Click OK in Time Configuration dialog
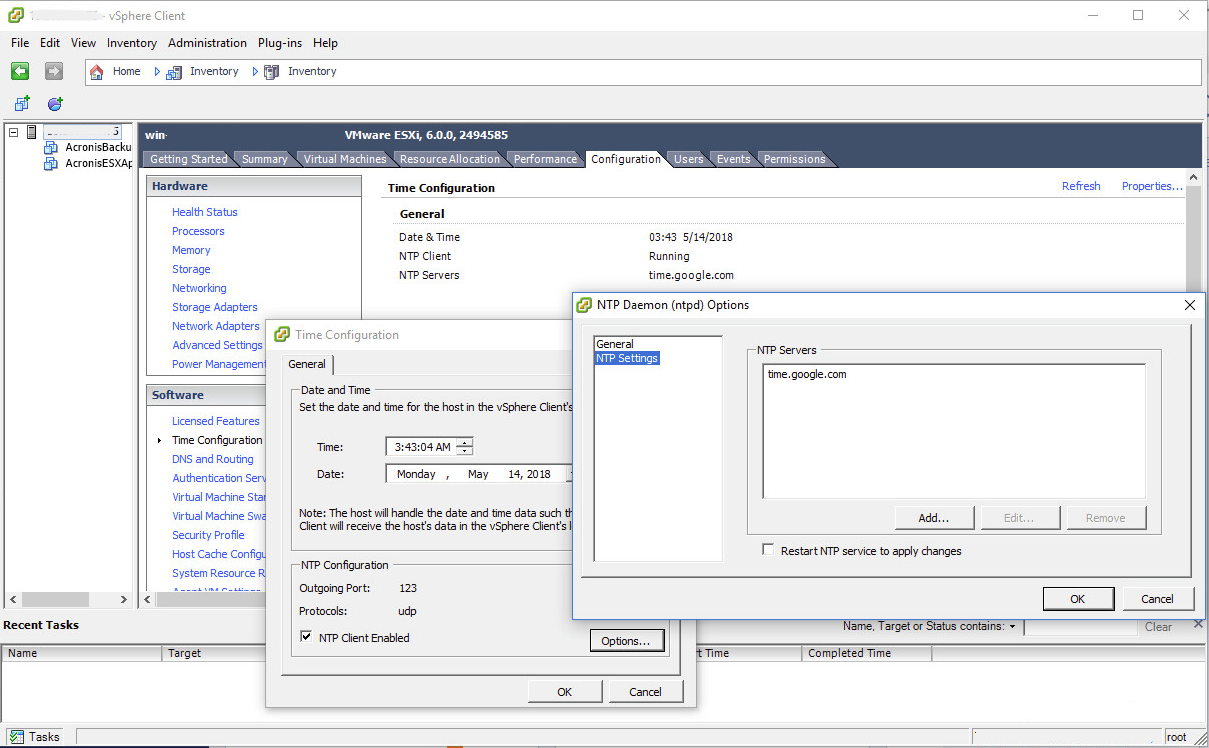Image resolution: width=1209 pixels, height=748 pixels. 565,691
